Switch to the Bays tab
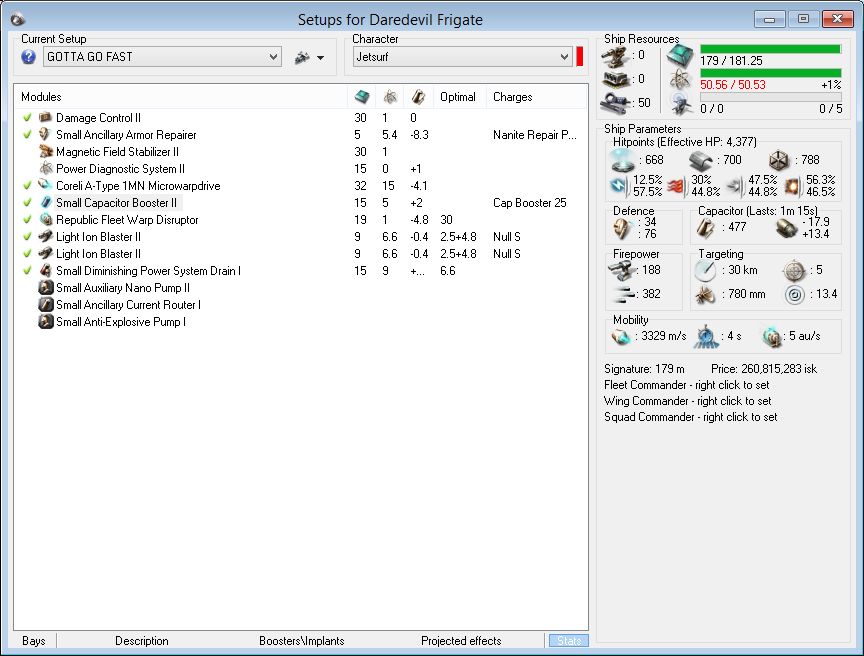Viewport: 864px width, 656px height. (x=34, y=641)
